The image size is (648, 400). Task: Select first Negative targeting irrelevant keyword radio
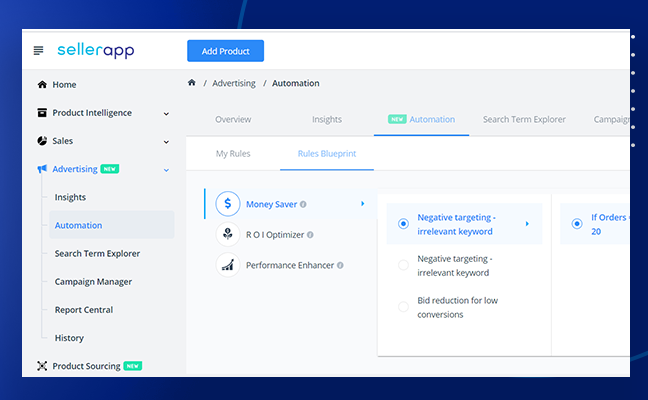[x=403, y=224]
